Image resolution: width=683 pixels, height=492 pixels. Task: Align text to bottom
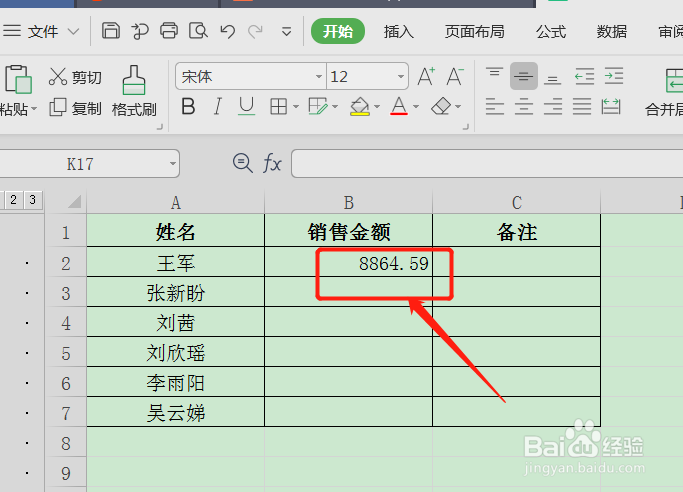tap(553, 78)
